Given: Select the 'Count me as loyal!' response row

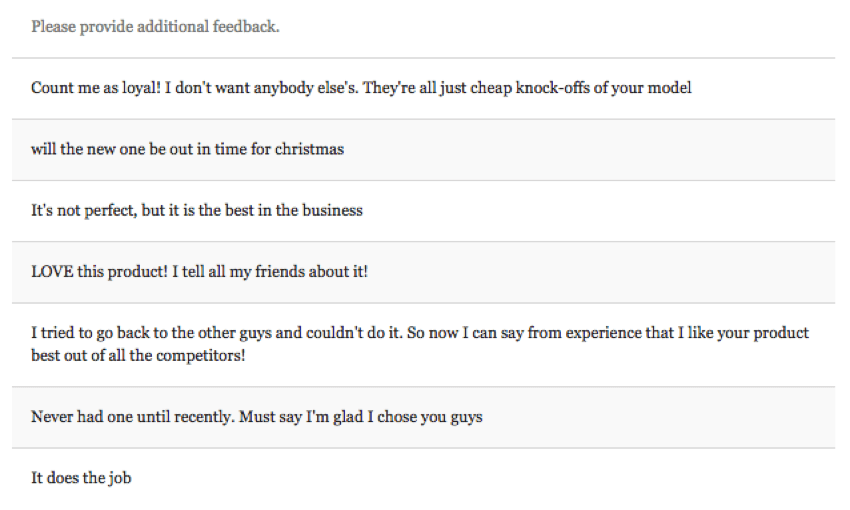Looking at the screenshot, I should pos(361,88).
